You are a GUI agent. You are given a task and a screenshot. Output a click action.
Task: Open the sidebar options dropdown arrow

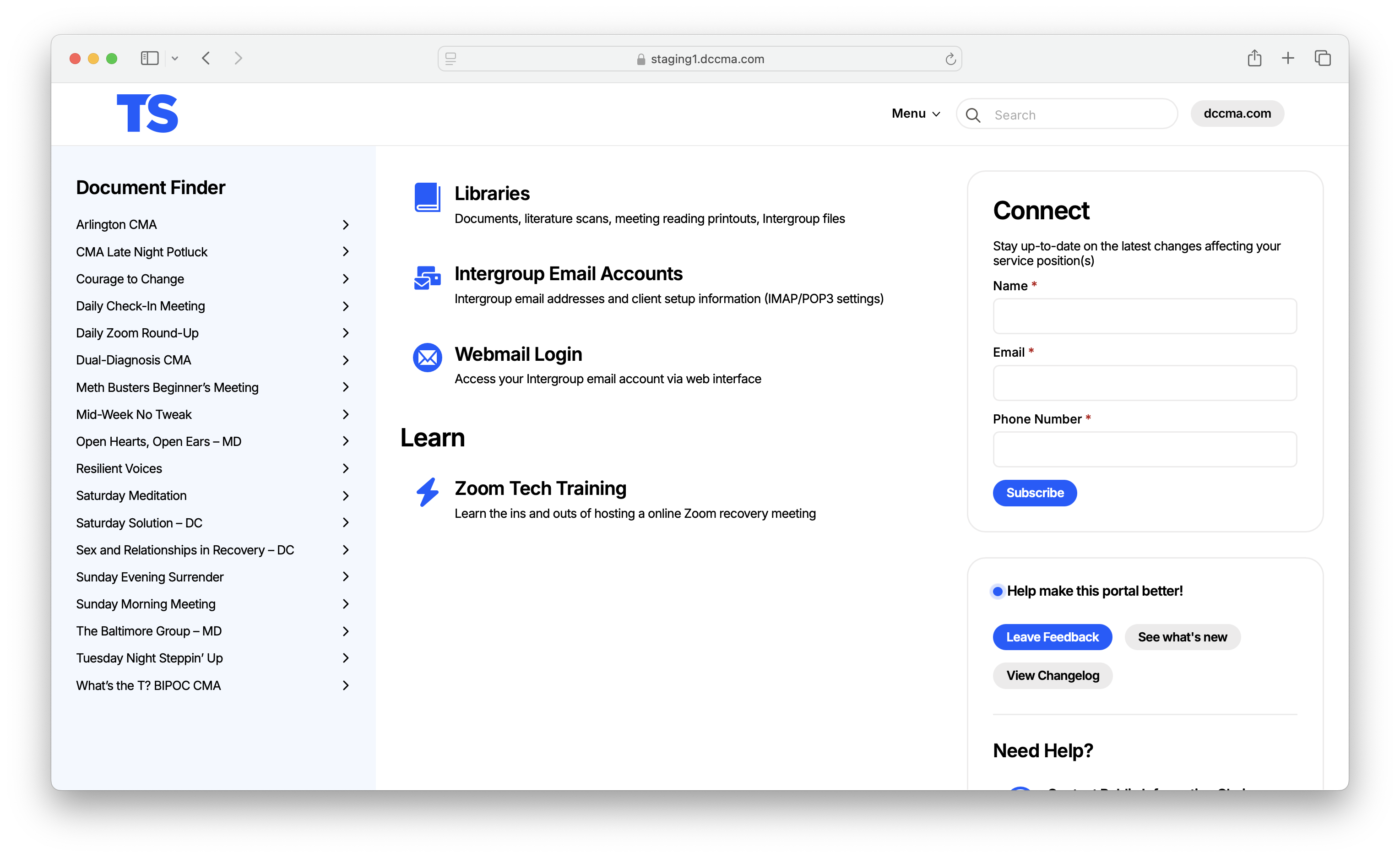[x=175, y=58]
